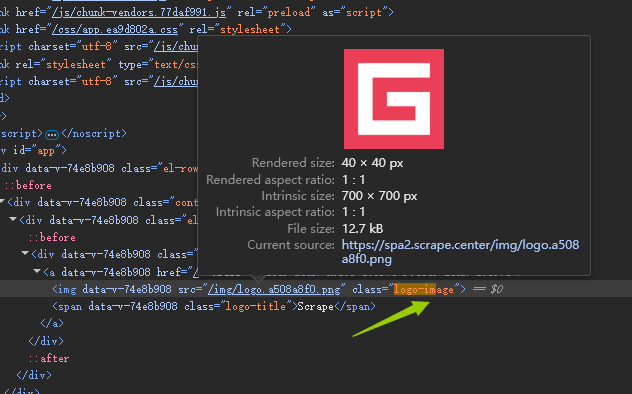This screenshot has width=632, height=394.
Task: Select the span with class logo-title
Action: pyautogui.click(x=214, y=307)
